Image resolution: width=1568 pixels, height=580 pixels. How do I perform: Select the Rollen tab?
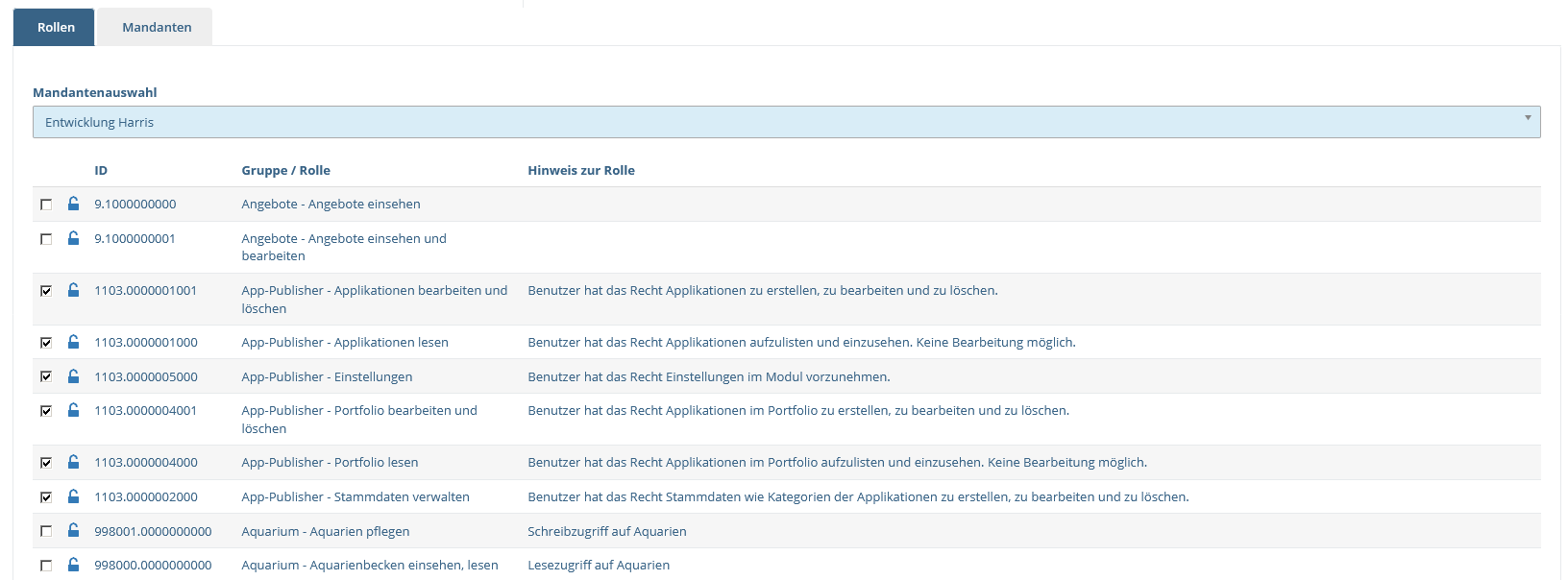coord(56,27)
